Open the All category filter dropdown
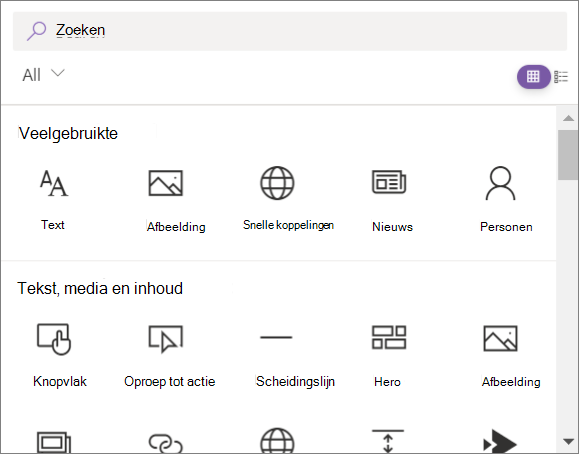The image size is (579, 454). tap(43, 75)
